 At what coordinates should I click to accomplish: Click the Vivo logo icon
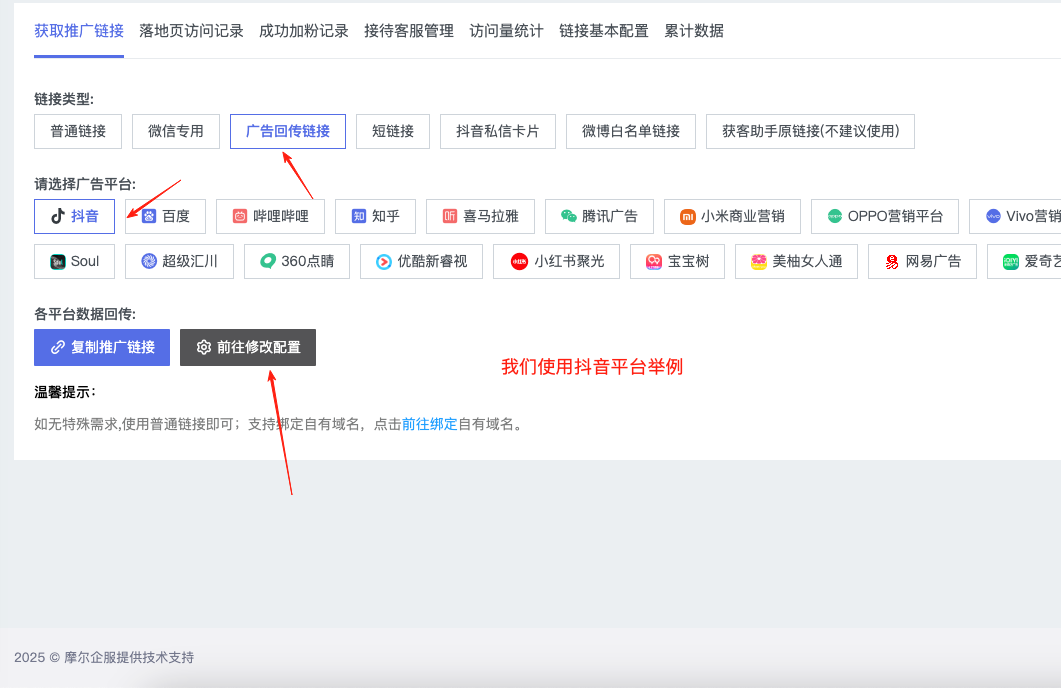point(993,216)
